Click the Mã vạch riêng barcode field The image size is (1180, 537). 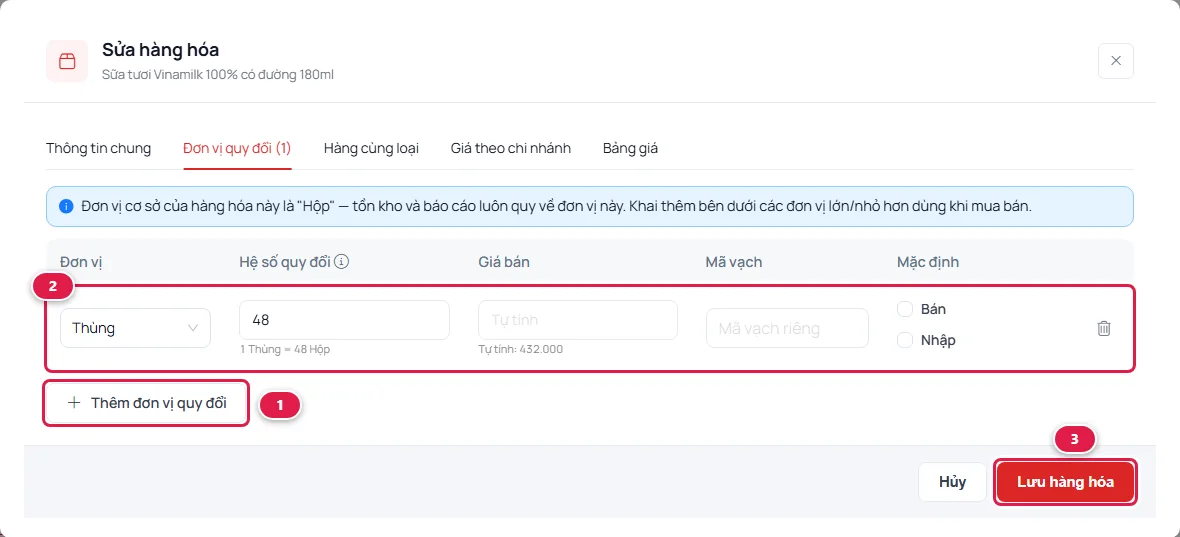tap(787, 328)
